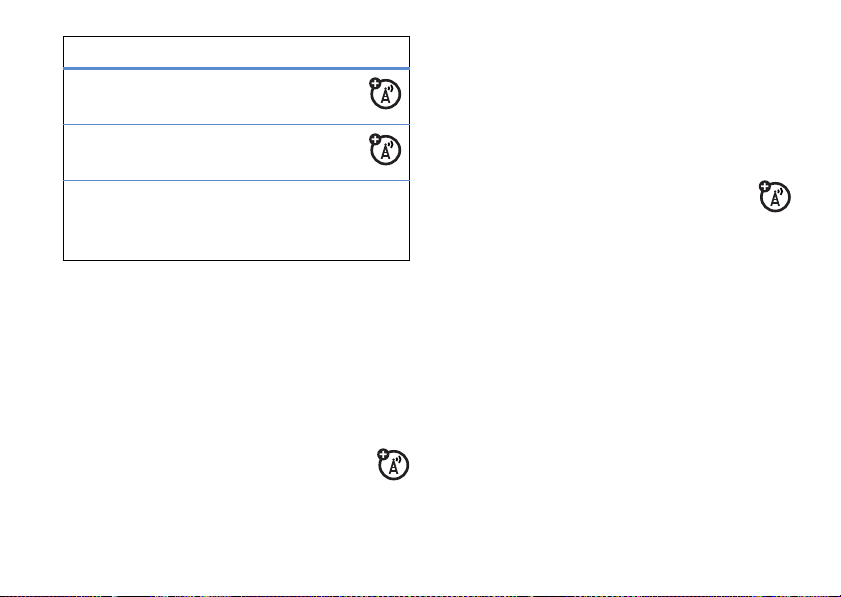
Task: Click the antenna icon below the table
Action: point(395,468)
